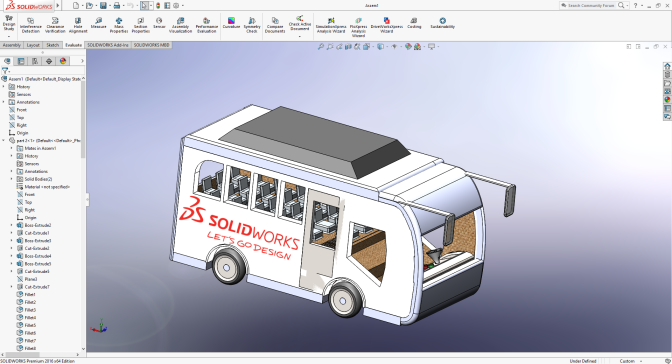
Task: Run the Hole Alignment check
Action: (78, 25)
